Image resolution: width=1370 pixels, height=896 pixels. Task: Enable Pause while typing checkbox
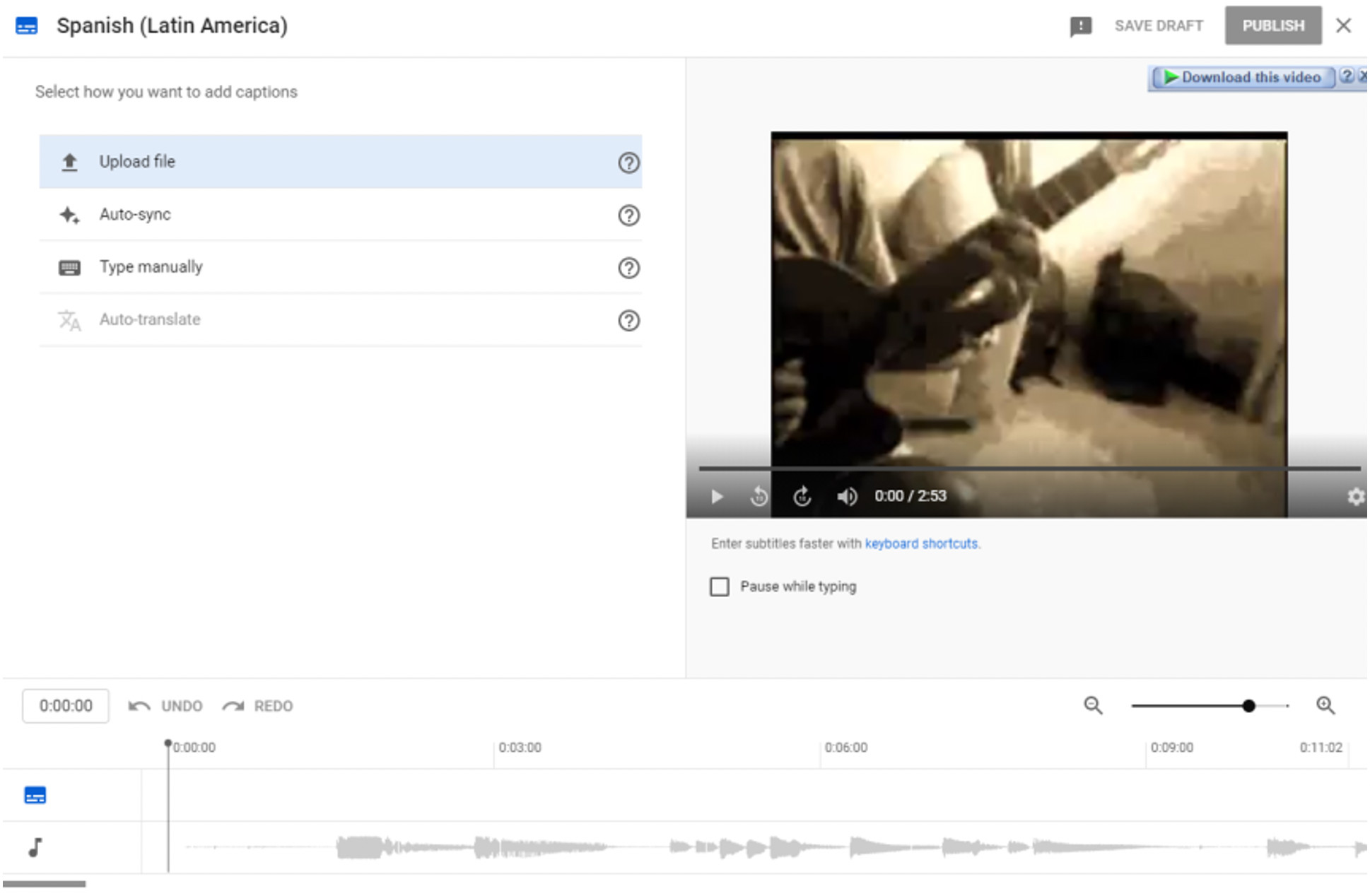pos(719,585)
